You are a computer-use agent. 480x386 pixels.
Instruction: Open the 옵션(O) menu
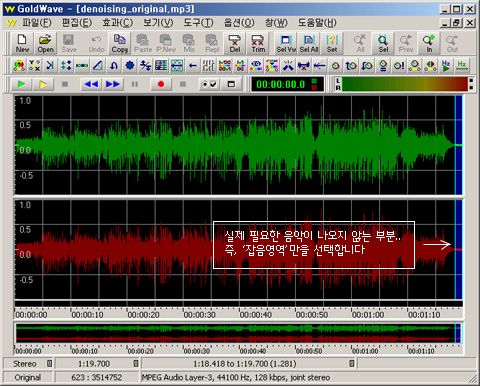pos(239,23)
